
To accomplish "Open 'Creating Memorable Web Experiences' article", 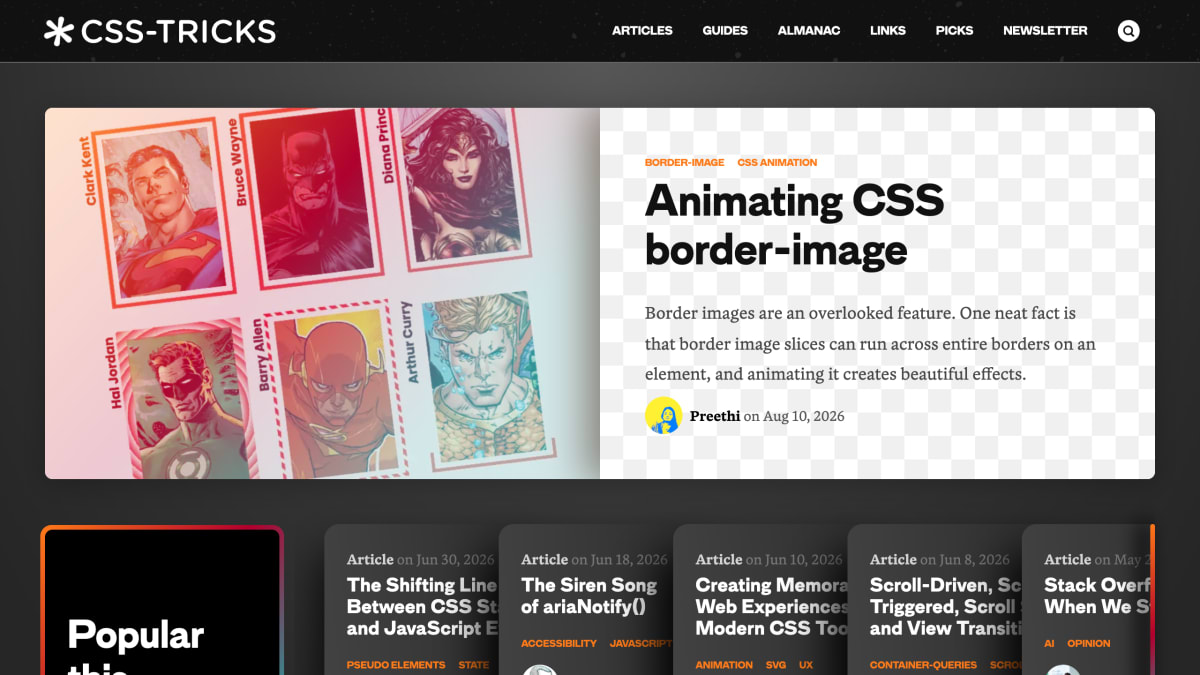I will pyautogui.click(x=771, y=607).
